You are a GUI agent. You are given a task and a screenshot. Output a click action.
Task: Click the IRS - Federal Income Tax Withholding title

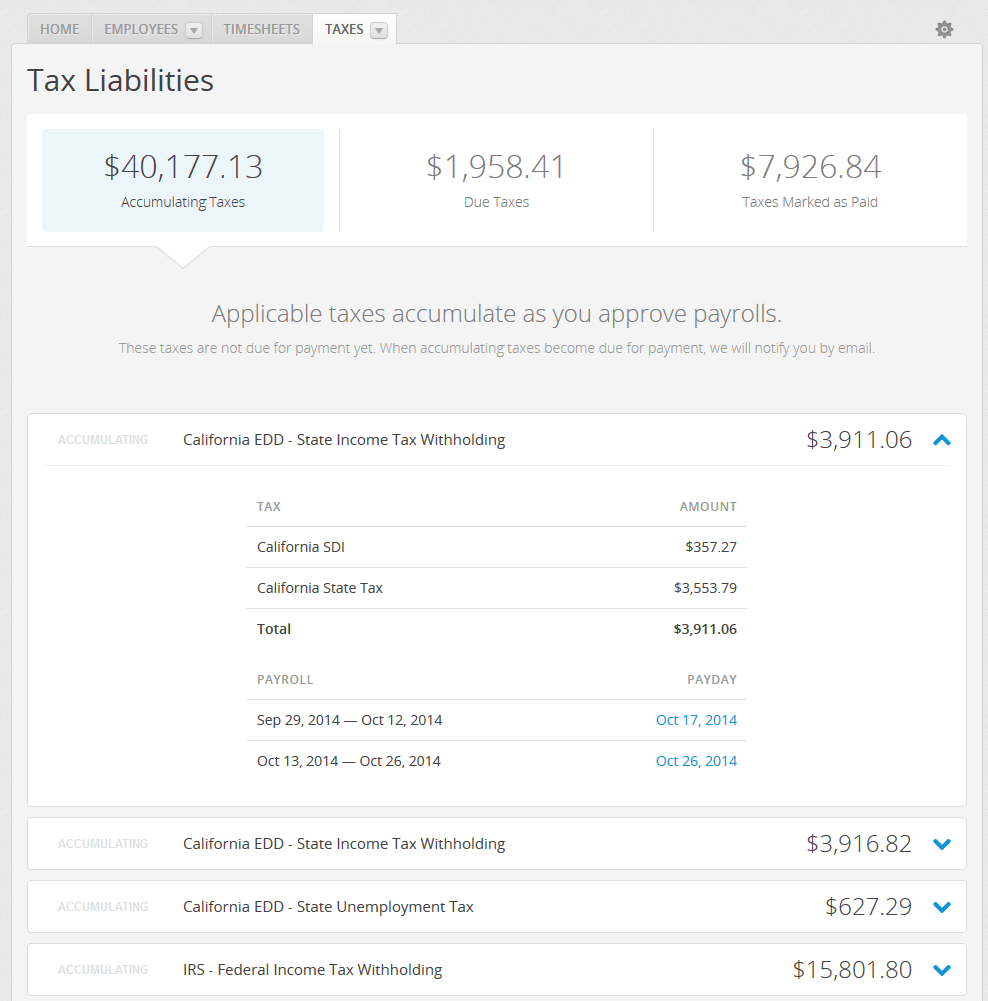point(312,969)
